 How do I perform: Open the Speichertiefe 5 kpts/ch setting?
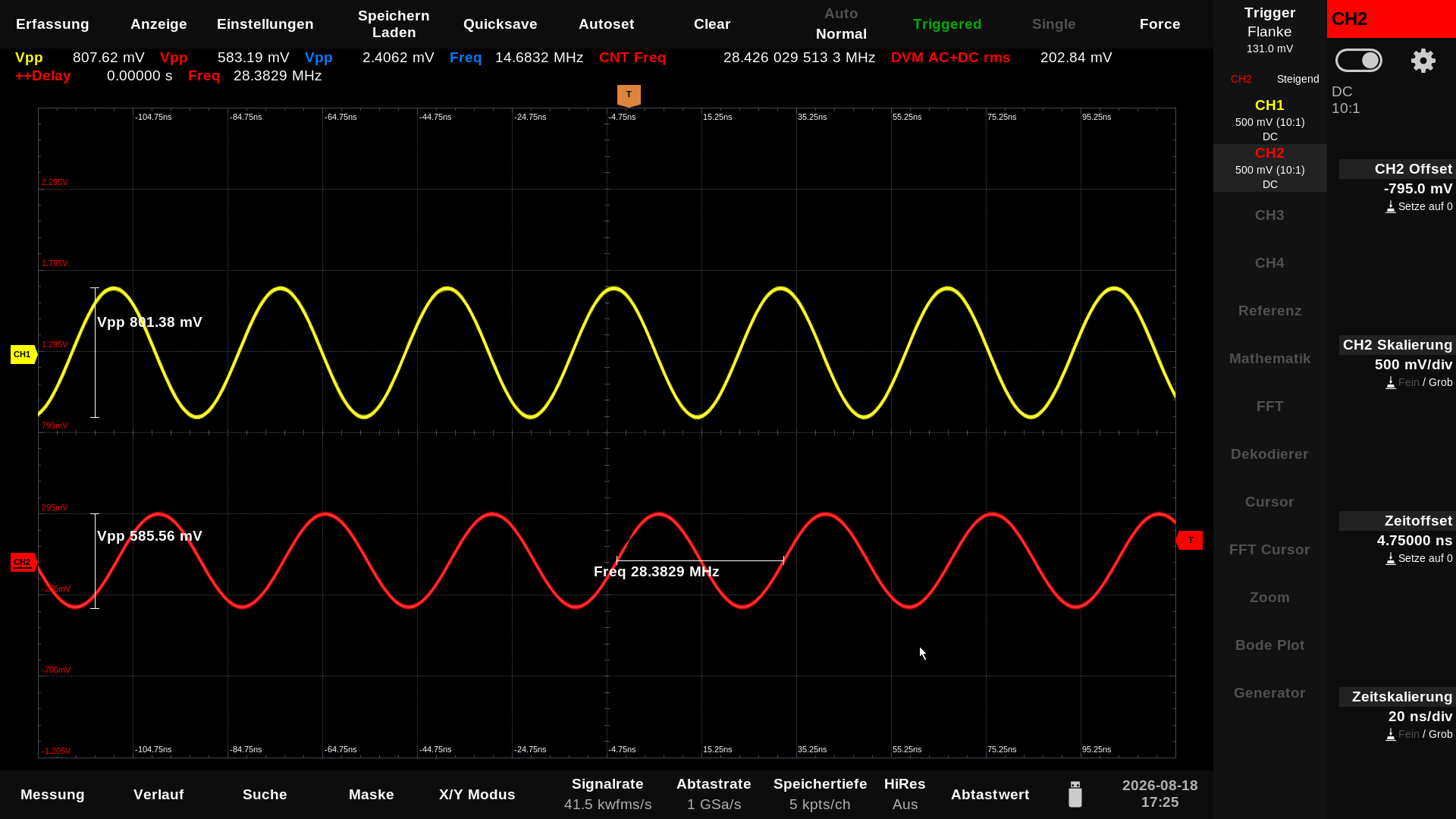pos(820,794)
